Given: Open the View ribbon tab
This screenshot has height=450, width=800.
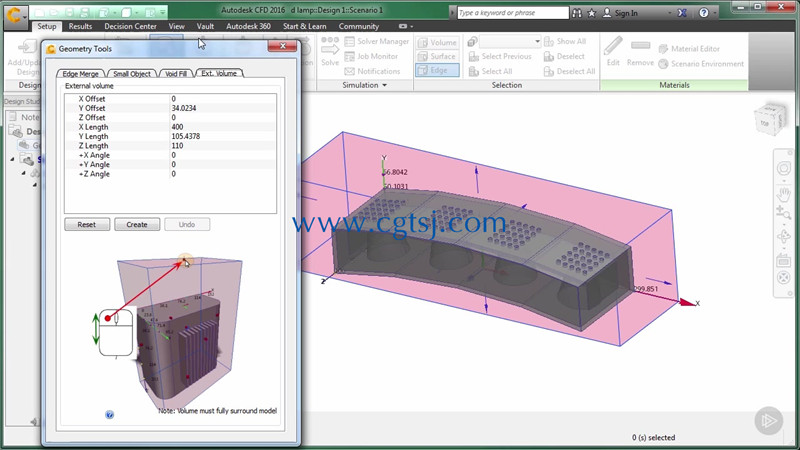Looking at the screenshot, I should coord(177,26).
